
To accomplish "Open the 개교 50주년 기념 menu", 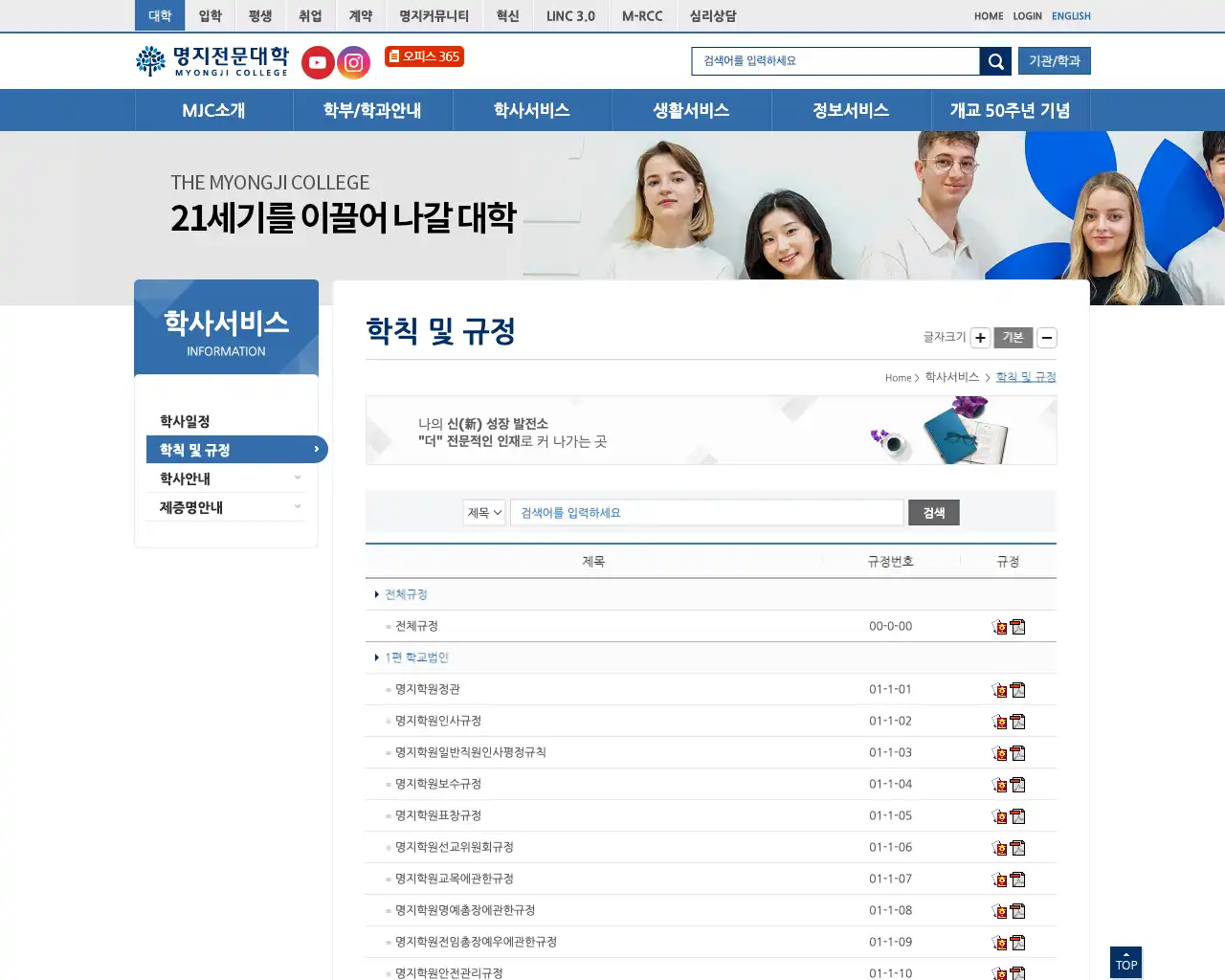I will (1010, 110).
